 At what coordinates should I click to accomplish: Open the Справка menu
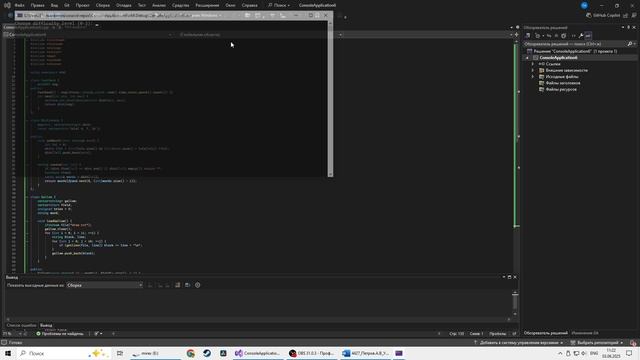[x=249, y=5]
